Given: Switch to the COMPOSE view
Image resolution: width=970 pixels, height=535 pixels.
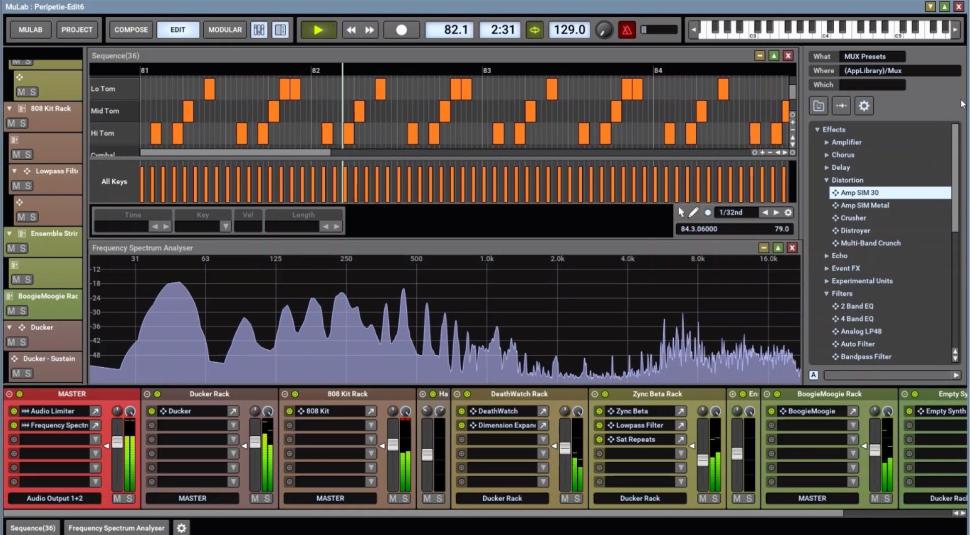Looking at the screenshot, I should [130, 30].
